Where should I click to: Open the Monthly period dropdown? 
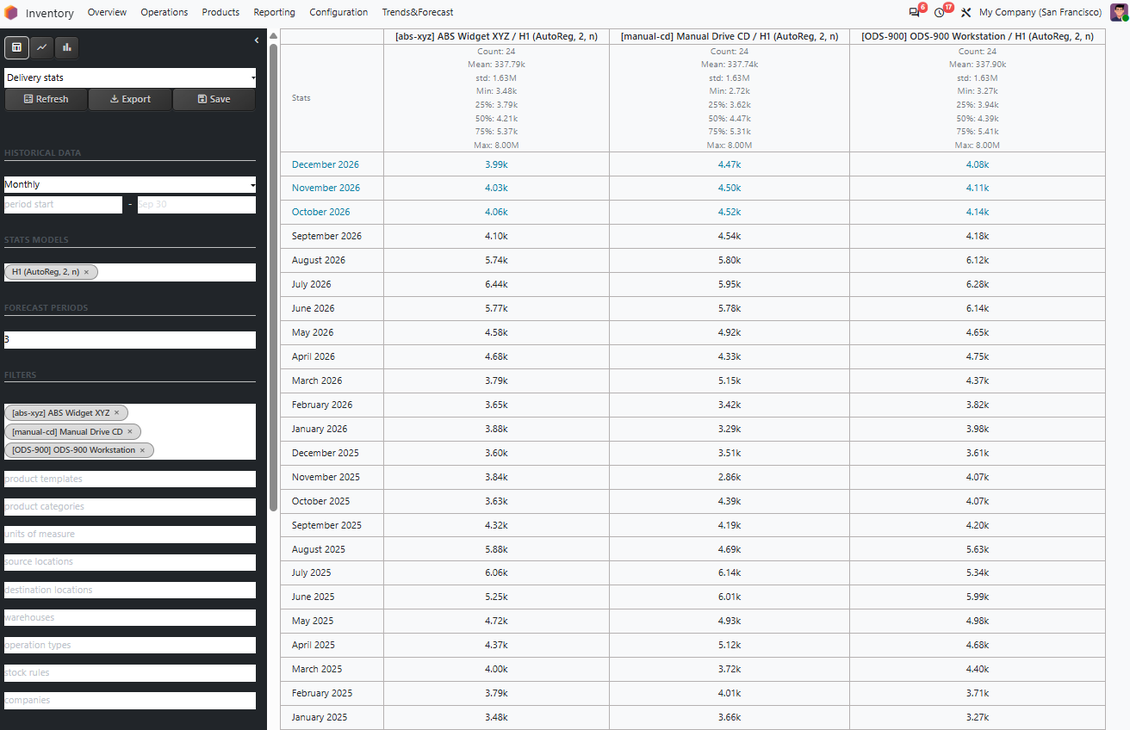130,184
